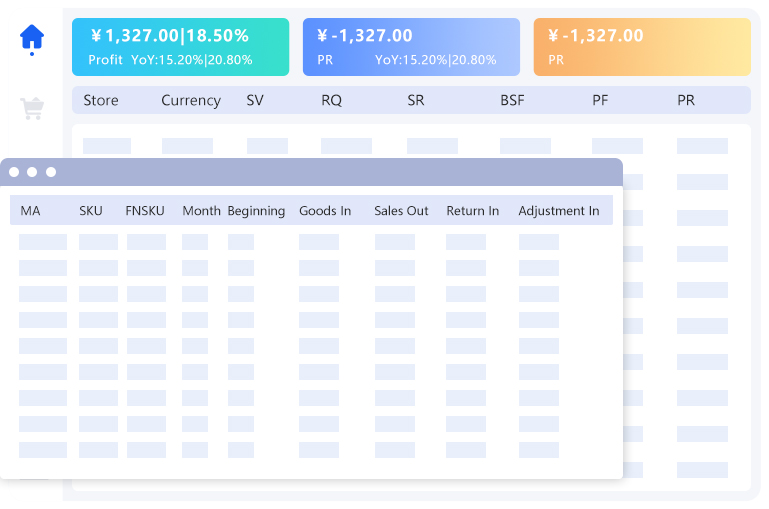Select the orange PR summary card
This screenshot has height=509, width=769.
tap(641, 47)
